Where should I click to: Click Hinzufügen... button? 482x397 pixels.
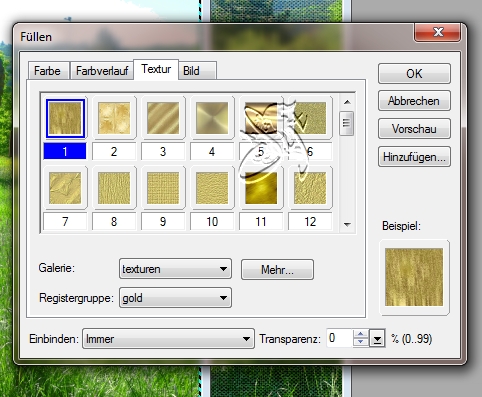pos(414,157)
